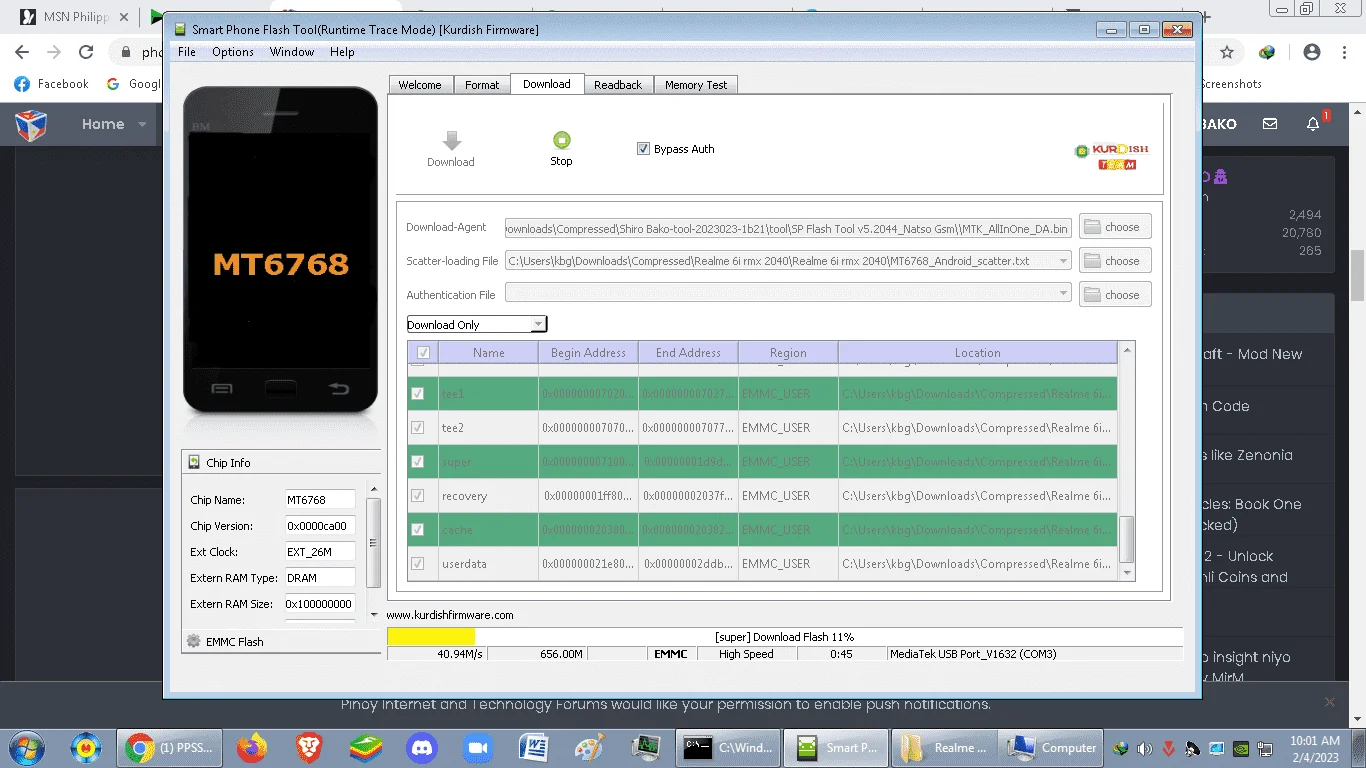Click the partition table vertical scrollbar thumb
This screenshot has height=768, width=1366.
[1127, 539]
